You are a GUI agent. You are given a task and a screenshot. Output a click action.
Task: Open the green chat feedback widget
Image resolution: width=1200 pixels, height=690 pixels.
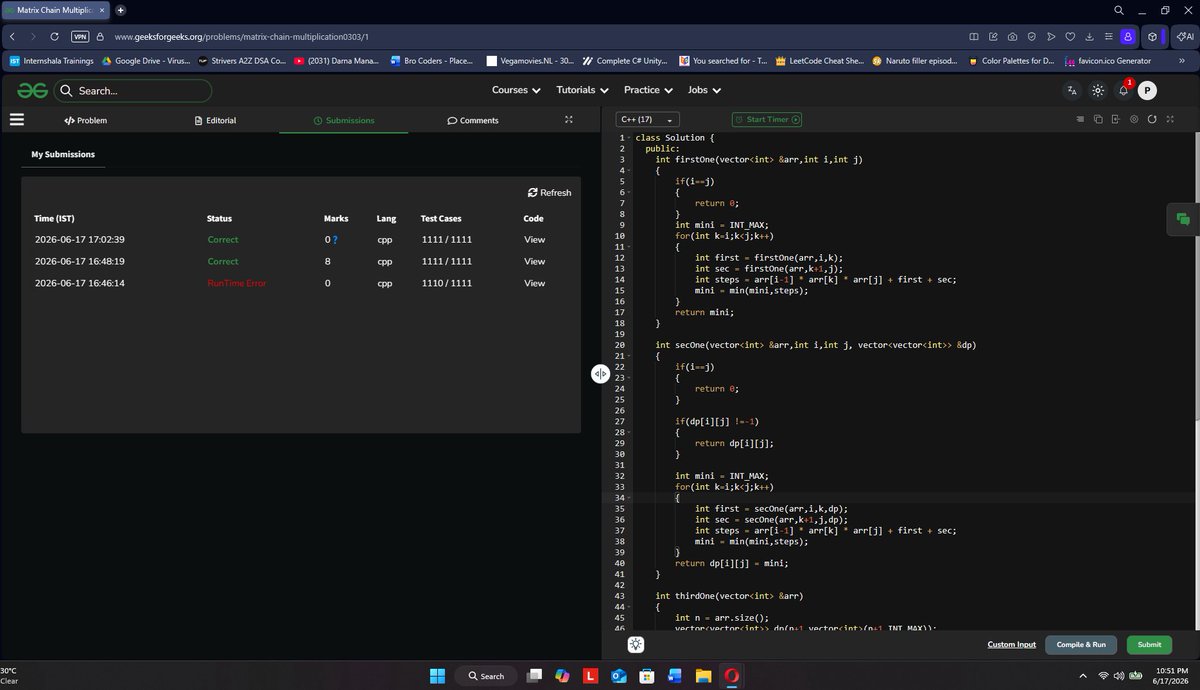click(x=1183, y=219)
